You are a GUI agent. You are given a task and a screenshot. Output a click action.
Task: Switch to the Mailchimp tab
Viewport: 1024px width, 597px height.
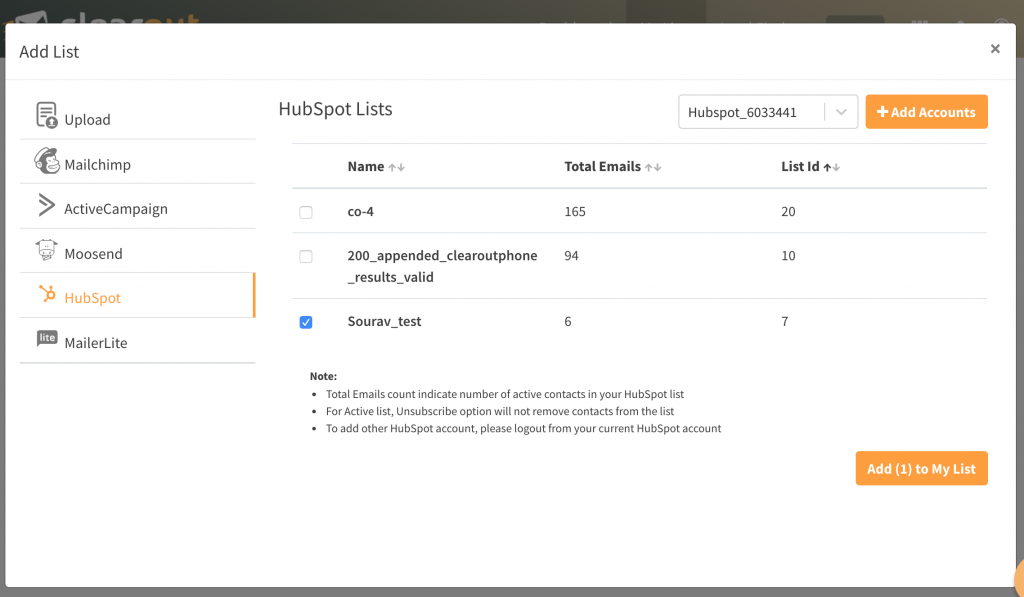[137, 162]
